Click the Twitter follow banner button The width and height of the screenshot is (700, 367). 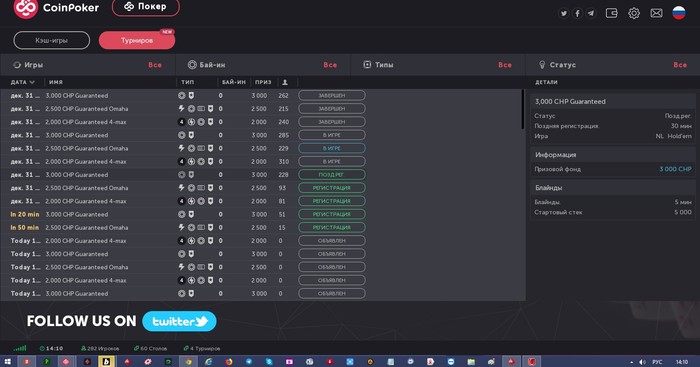tap(179, 321)
